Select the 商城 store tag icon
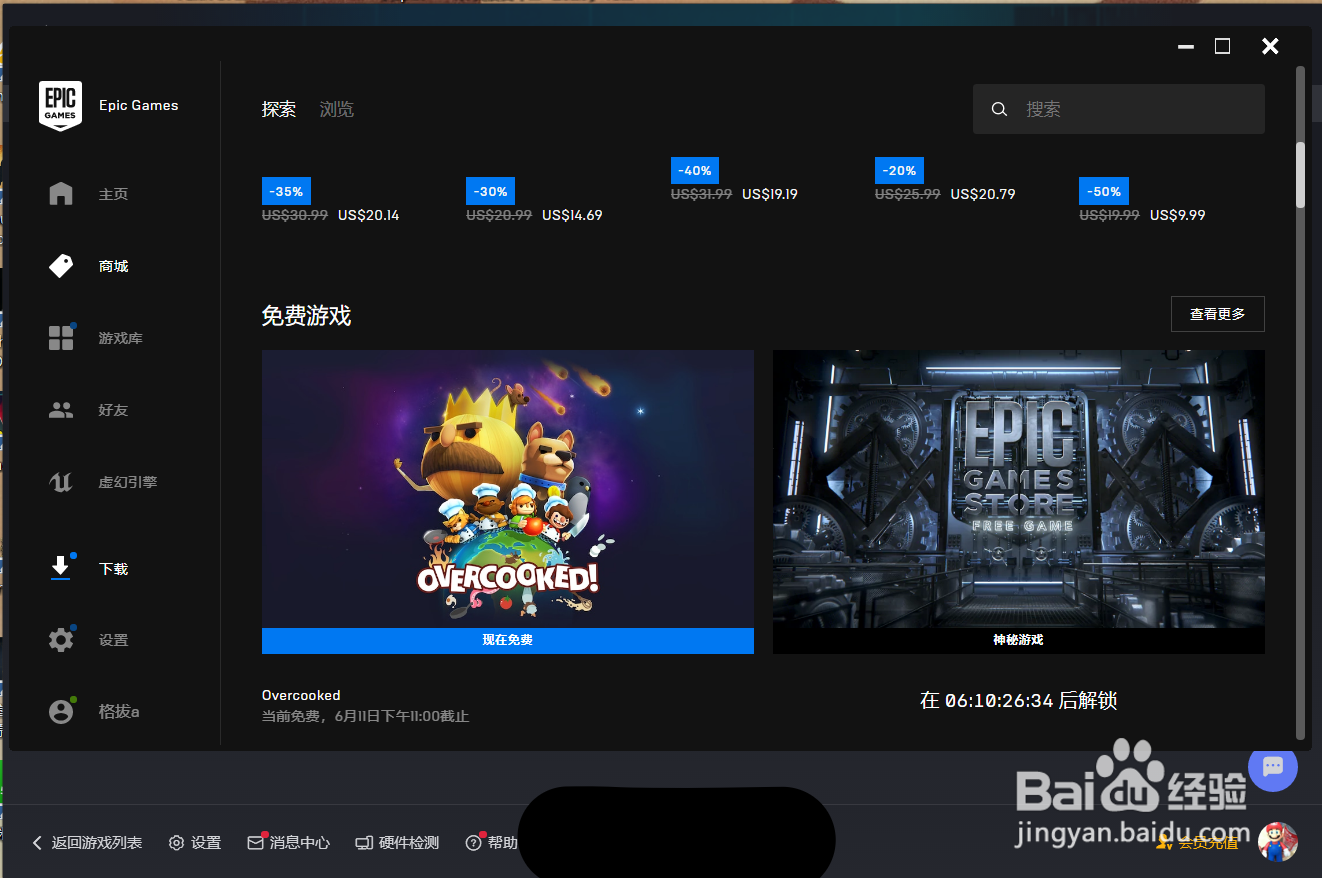Screen dimensions: 1322x878 pos(61,266)
